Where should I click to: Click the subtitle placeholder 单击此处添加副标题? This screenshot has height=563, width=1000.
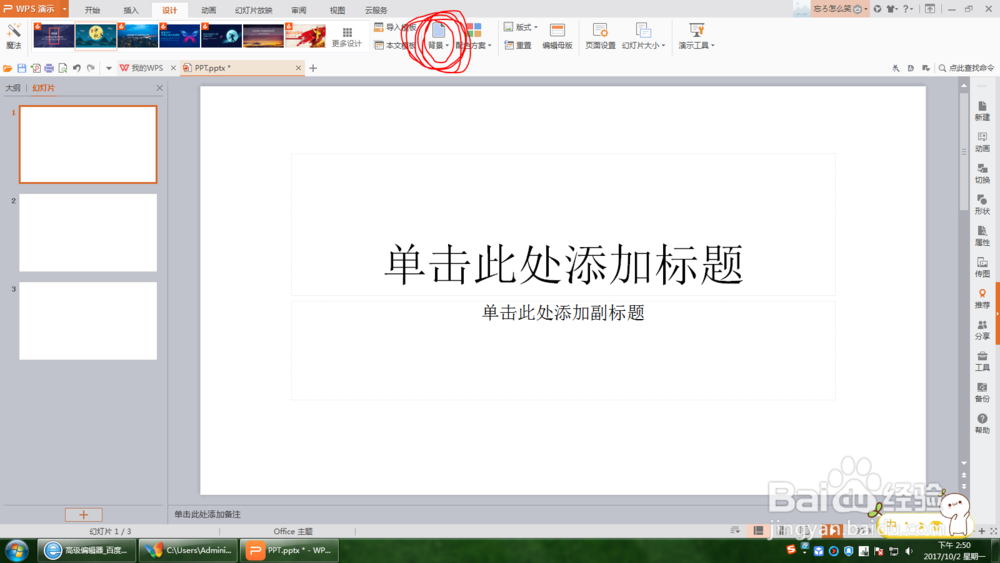click(563, 312)
